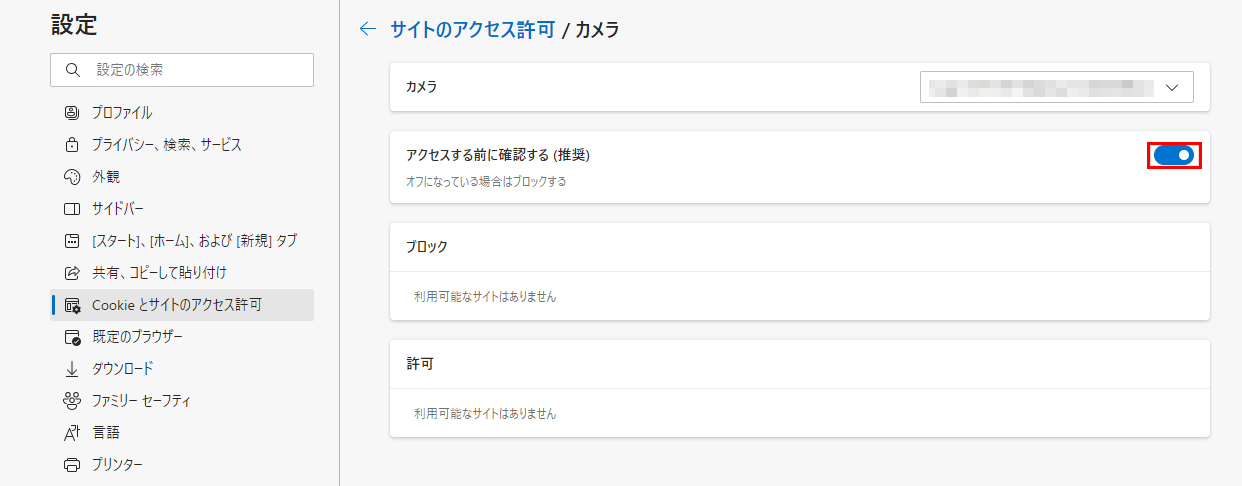Click the profile icon beside プロファイル

[71, 113]
